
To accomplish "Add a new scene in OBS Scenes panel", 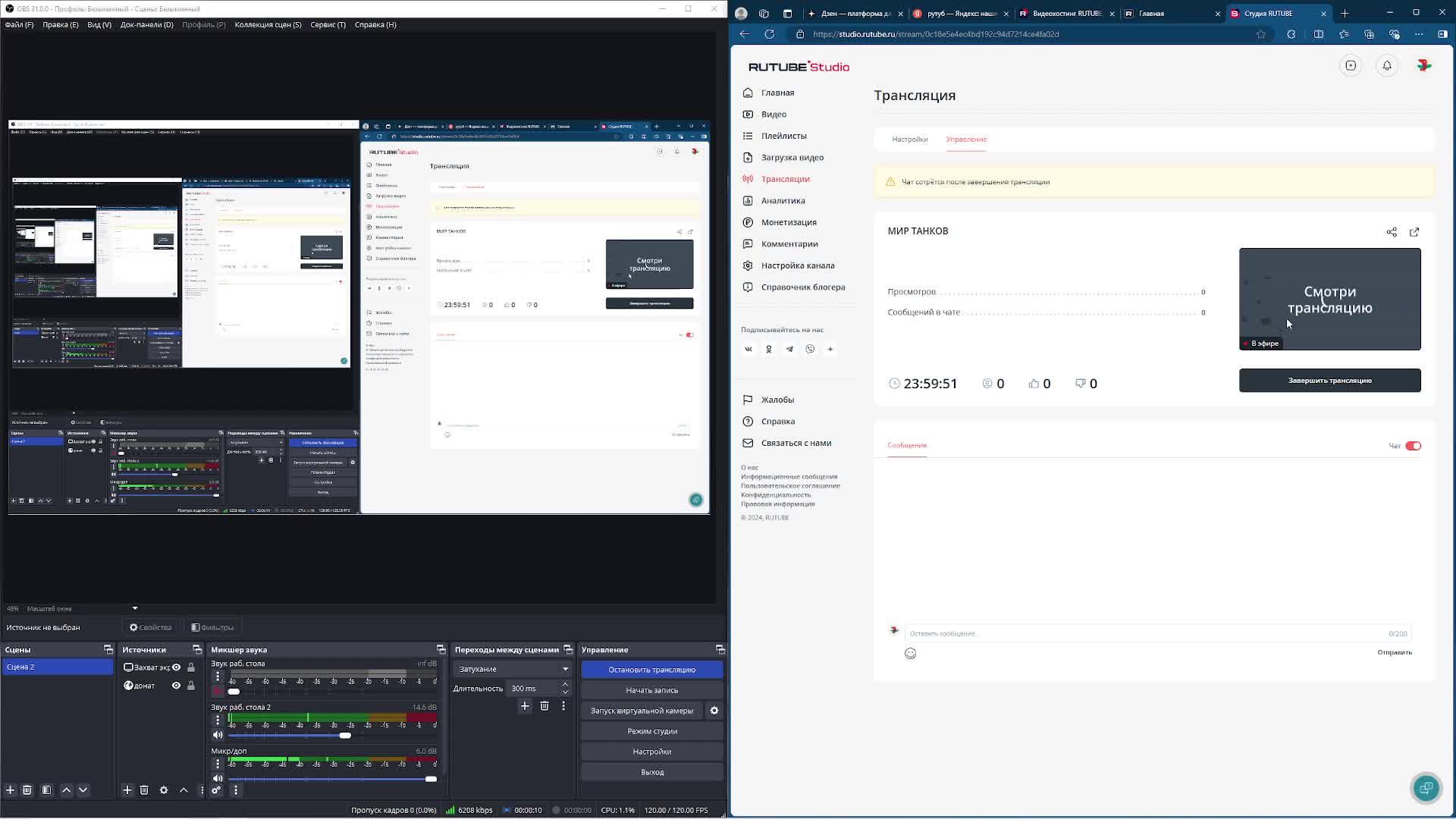I will [x=10, y=790].
